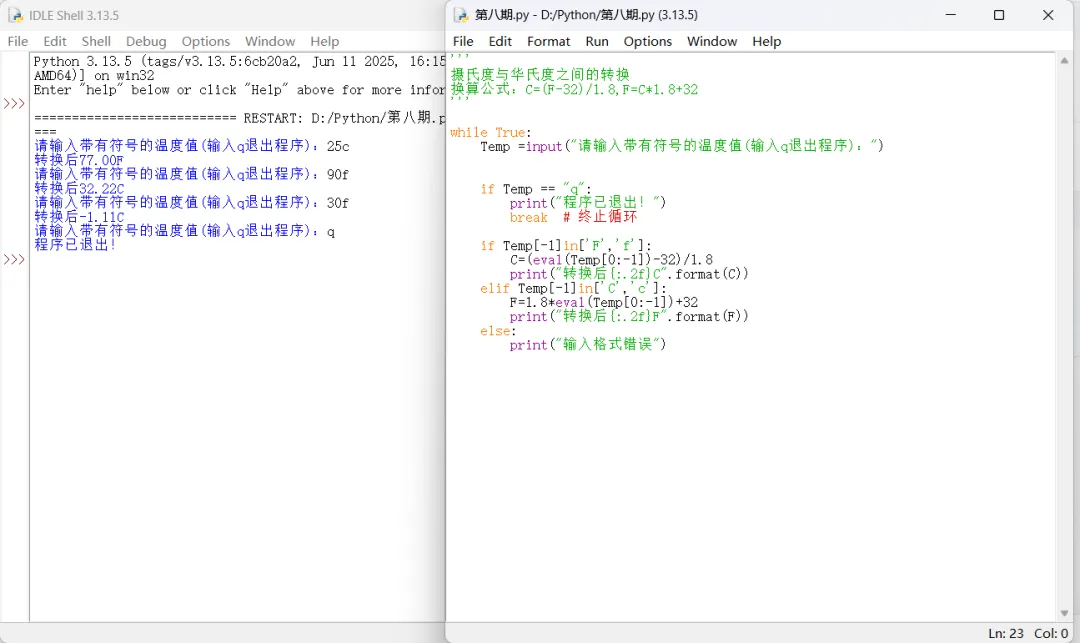Click the comment line '摄氏度与华氏度之间的转换'
The height and width of the screenshot is (643, 1080).
[540, 74]
